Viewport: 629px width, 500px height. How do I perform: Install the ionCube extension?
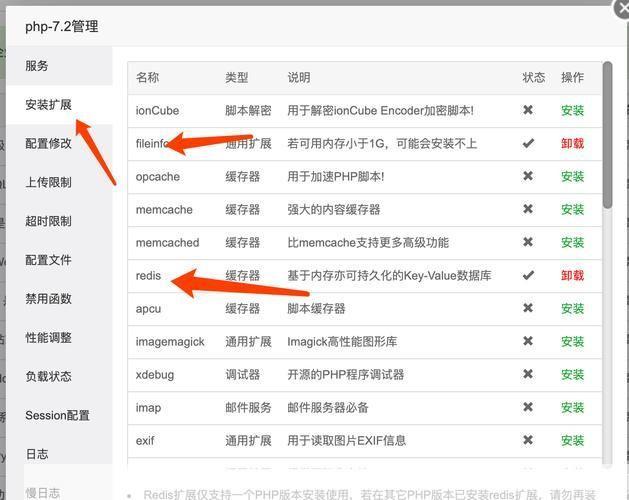point(572,110)
